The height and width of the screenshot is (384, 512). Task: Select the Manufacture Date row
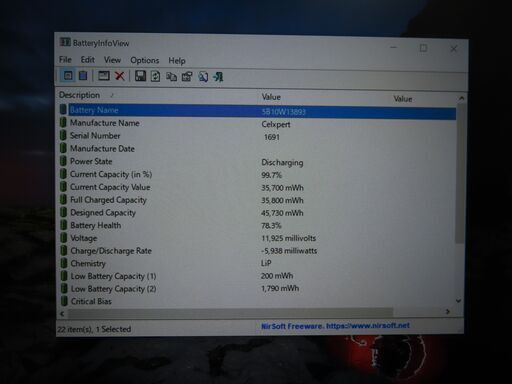(x=257, y=149)
